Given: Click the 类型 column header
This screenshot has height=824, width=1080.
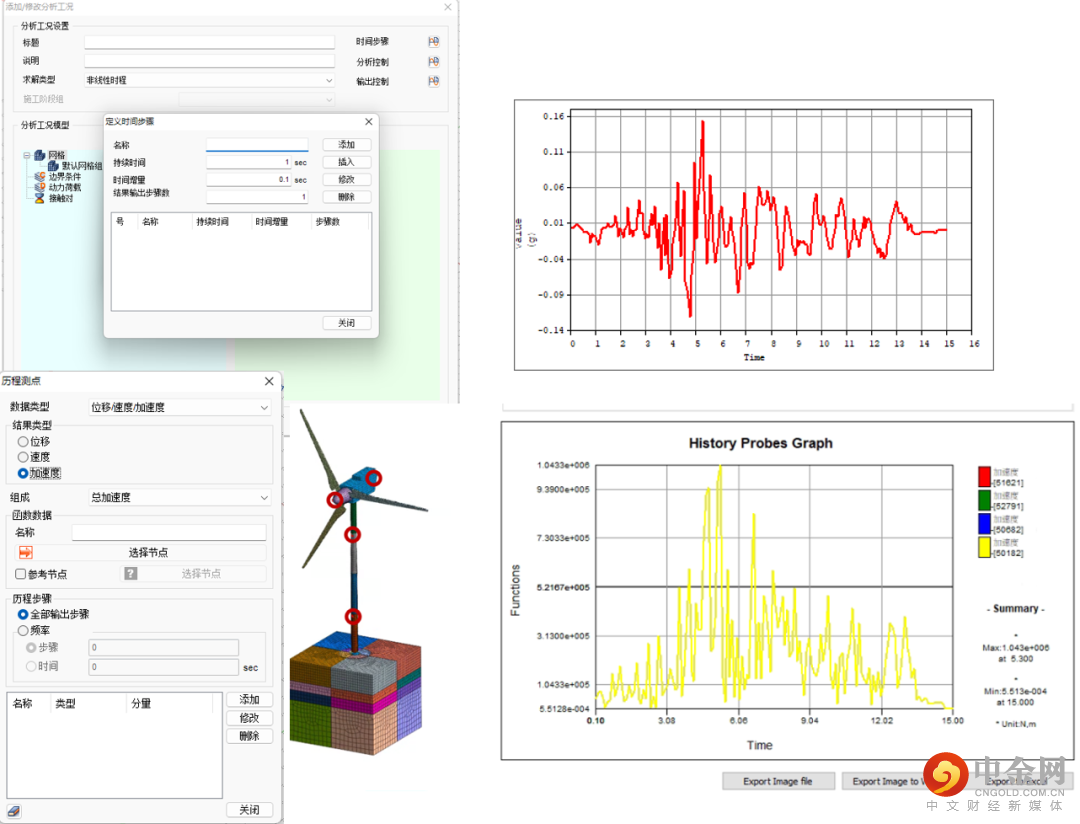Looking at the screenshot, I should [65, 703].
